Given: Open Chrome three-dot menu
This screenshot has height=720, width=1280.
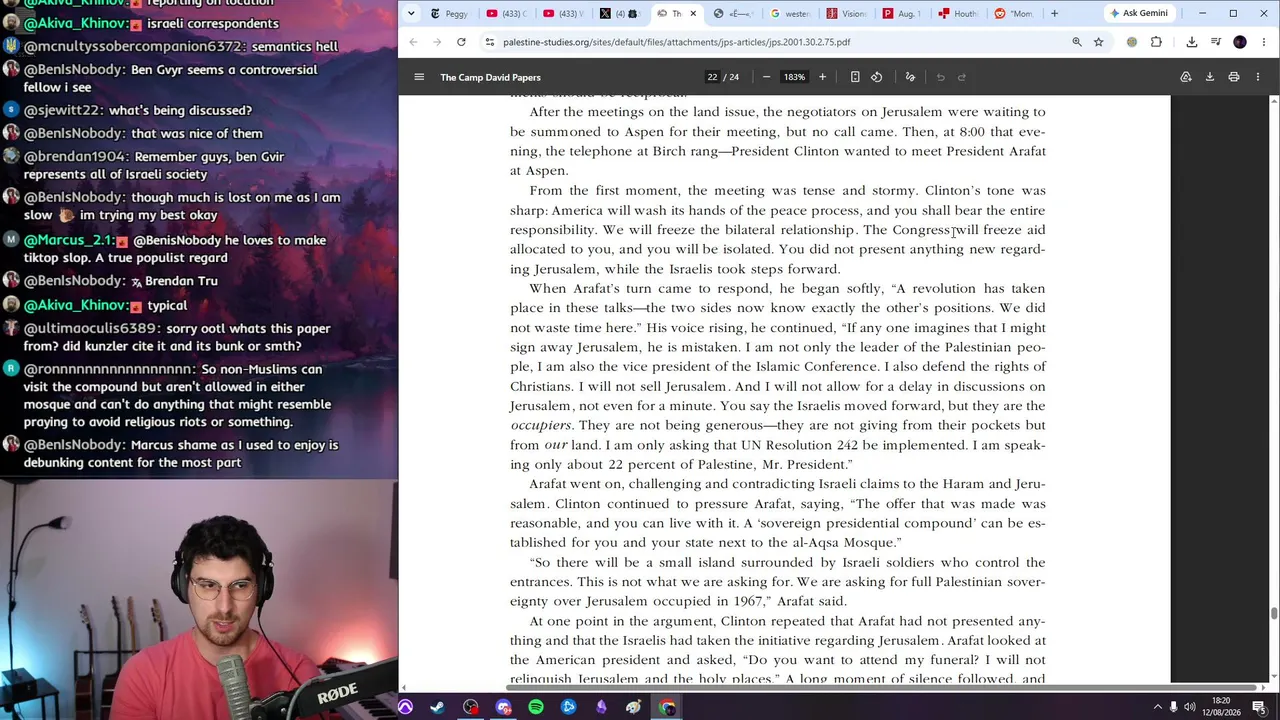Looking at the screenshot, I should tap(1264, 42).
